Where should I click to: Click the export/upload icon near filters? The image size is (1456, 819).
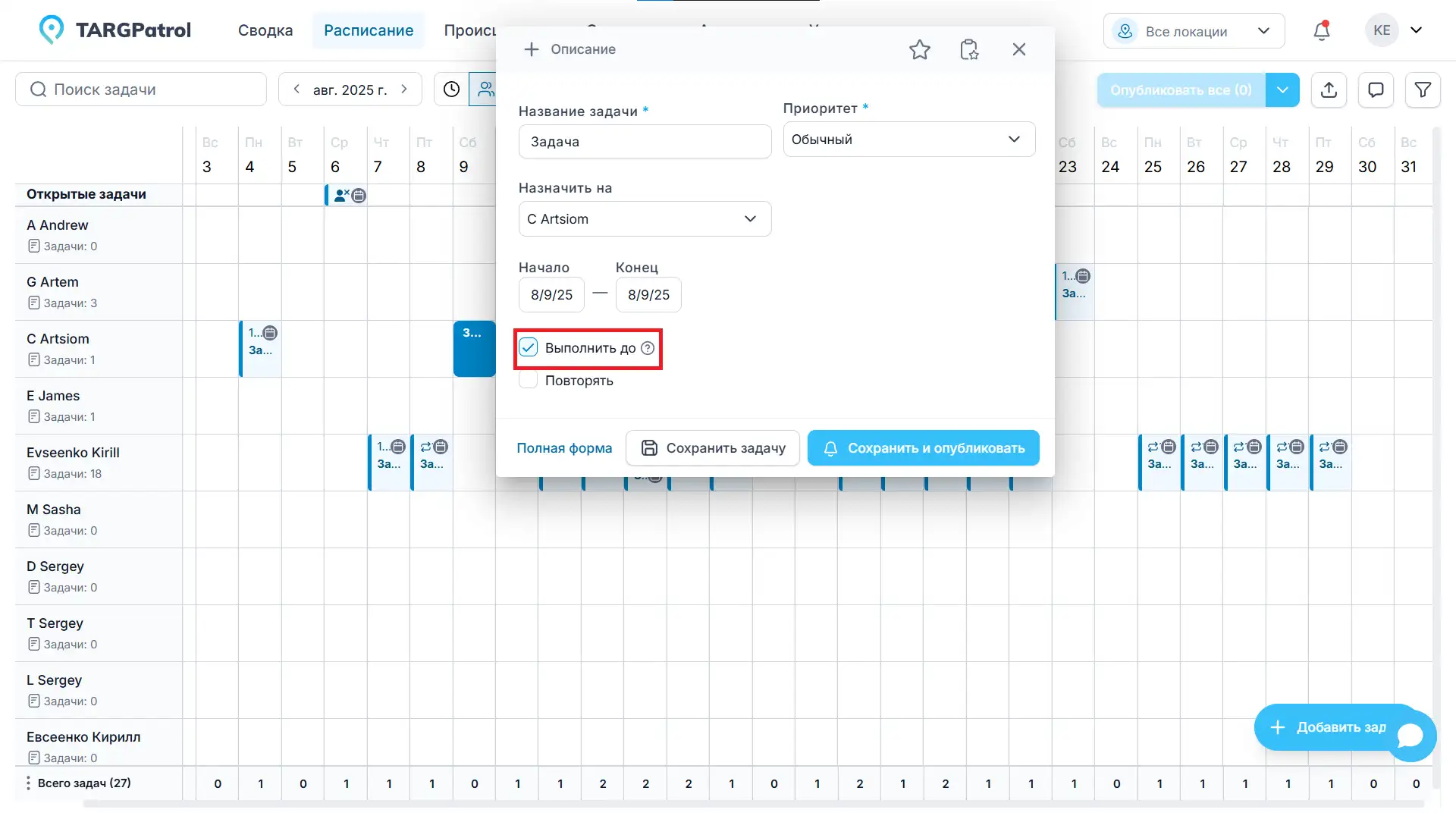point(1329,89)
